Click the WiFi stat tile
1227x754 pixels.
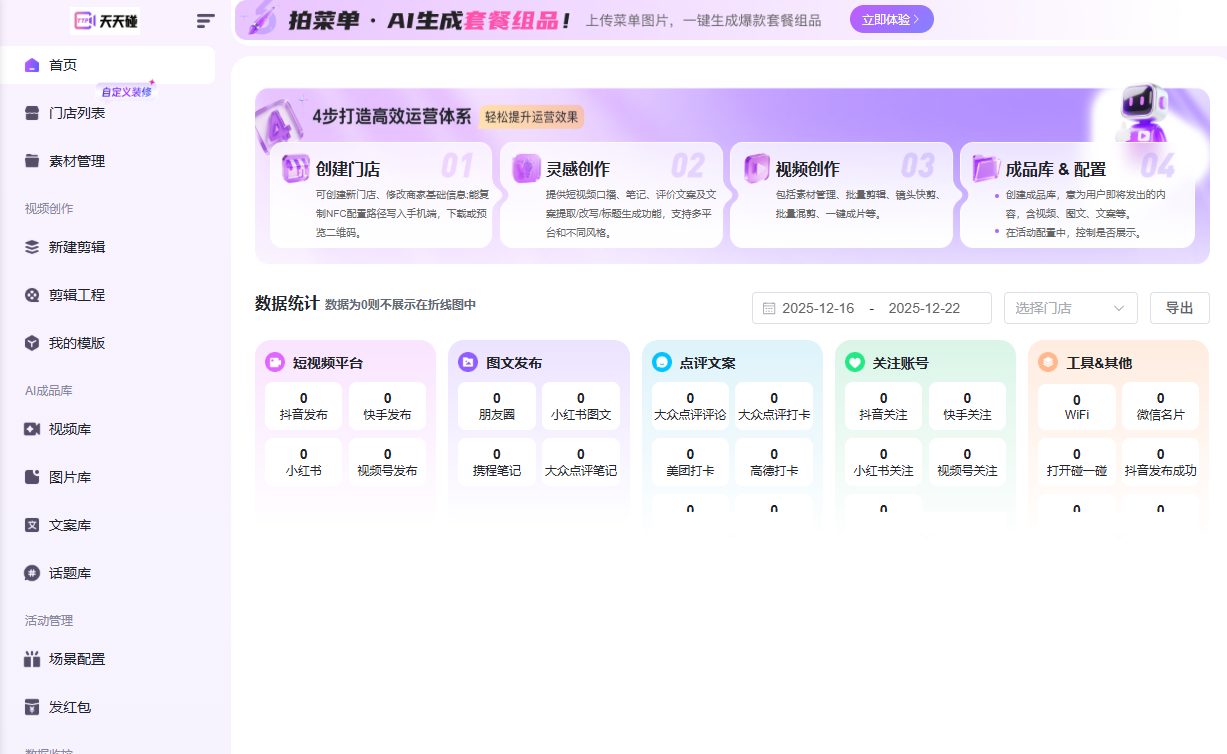tap(1077, 406)
